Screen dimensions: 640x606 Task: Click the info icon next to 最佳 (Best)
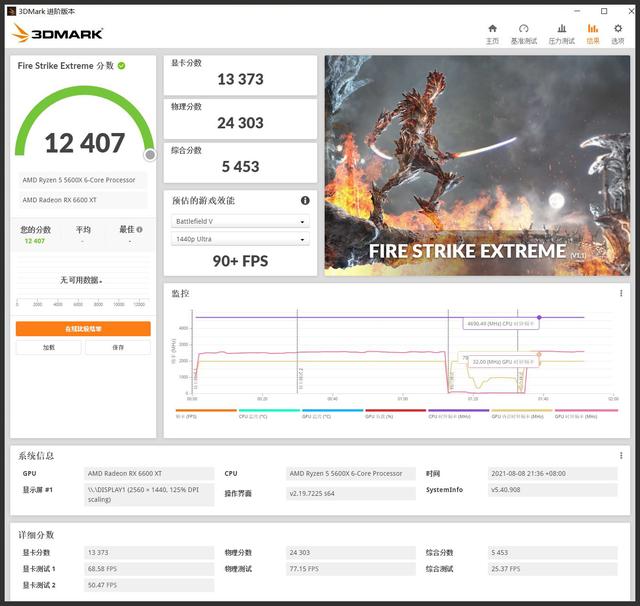click(x=140, y=230)
